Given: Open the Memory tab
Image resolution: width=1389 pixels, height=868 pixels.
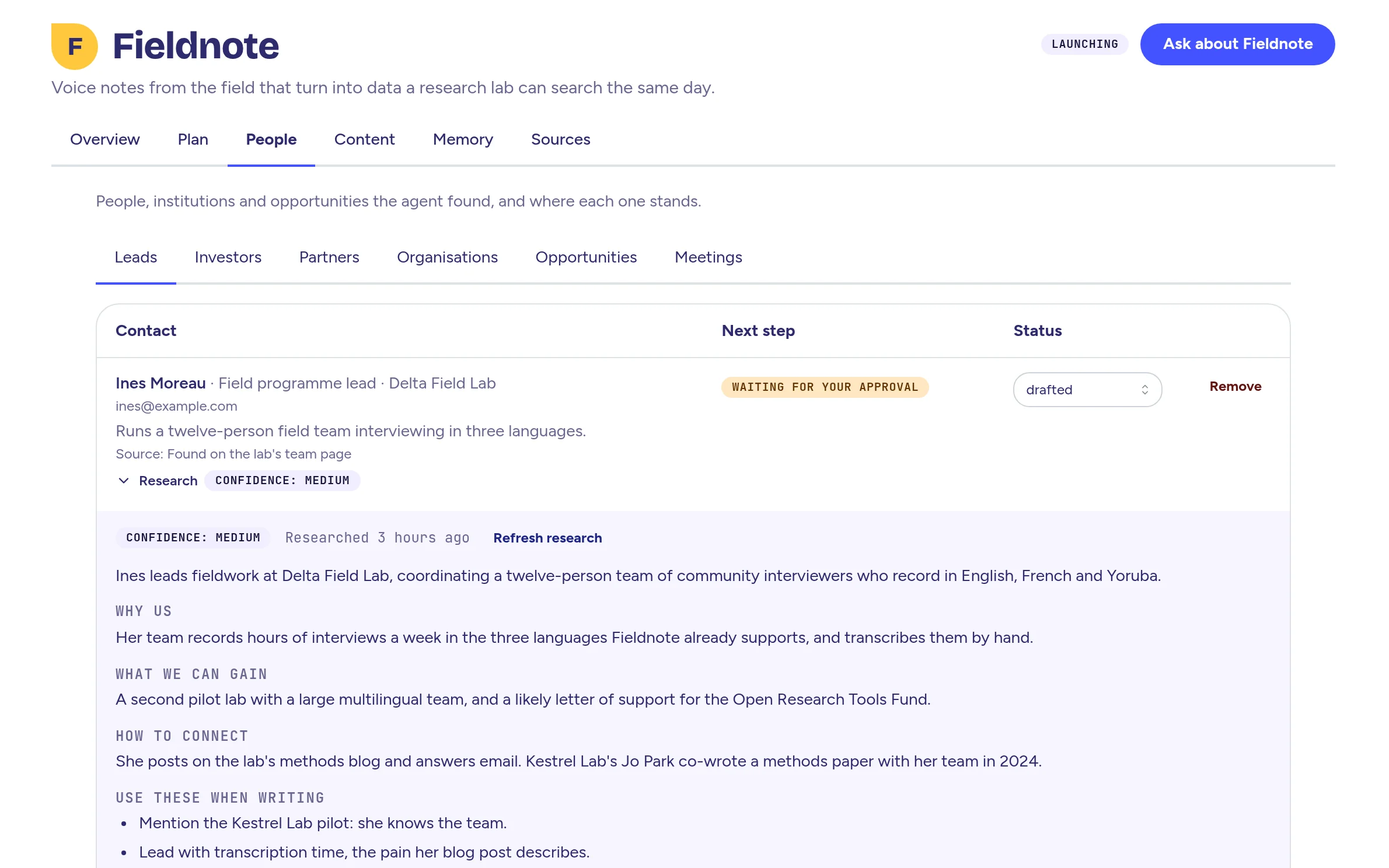Looking at the screenshot, I should 463,139.
